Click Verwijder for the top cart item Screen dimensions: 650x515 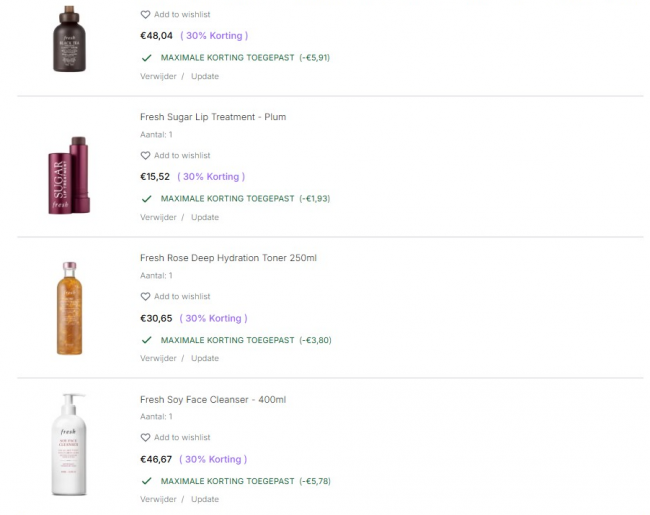158,76
